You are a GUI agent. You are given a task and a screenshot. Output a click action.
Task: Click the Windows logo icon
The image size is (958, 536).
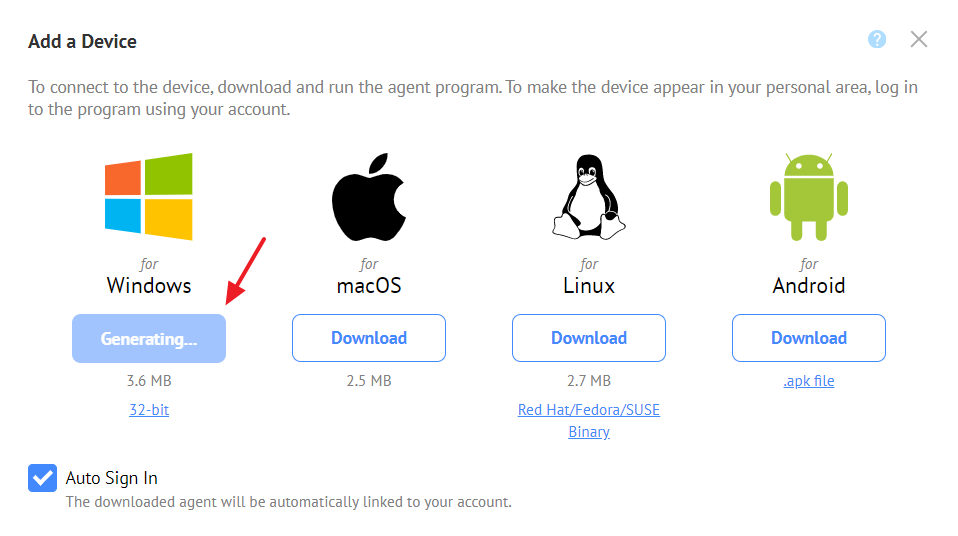[148, 196]
